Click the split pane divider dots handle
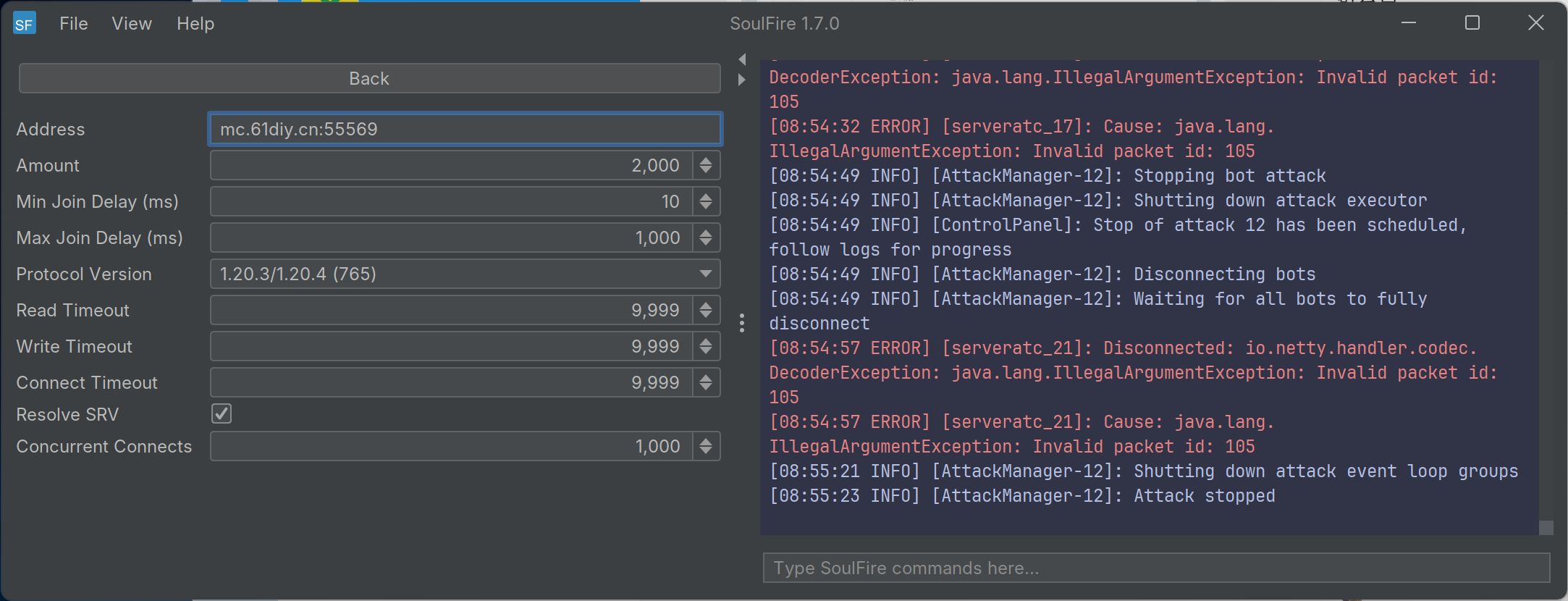1568x601 pixels. [x=742, y=323]
